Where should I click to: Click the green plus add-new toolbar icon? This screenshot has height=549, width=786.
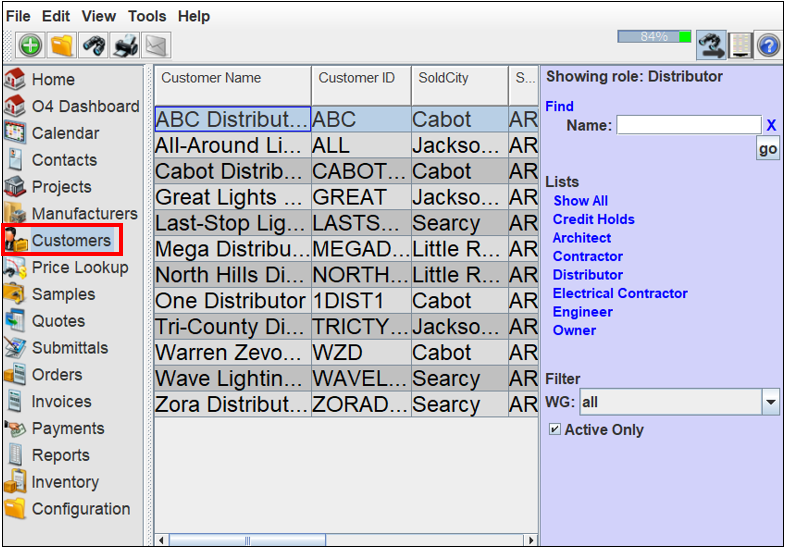pos(30,46)
